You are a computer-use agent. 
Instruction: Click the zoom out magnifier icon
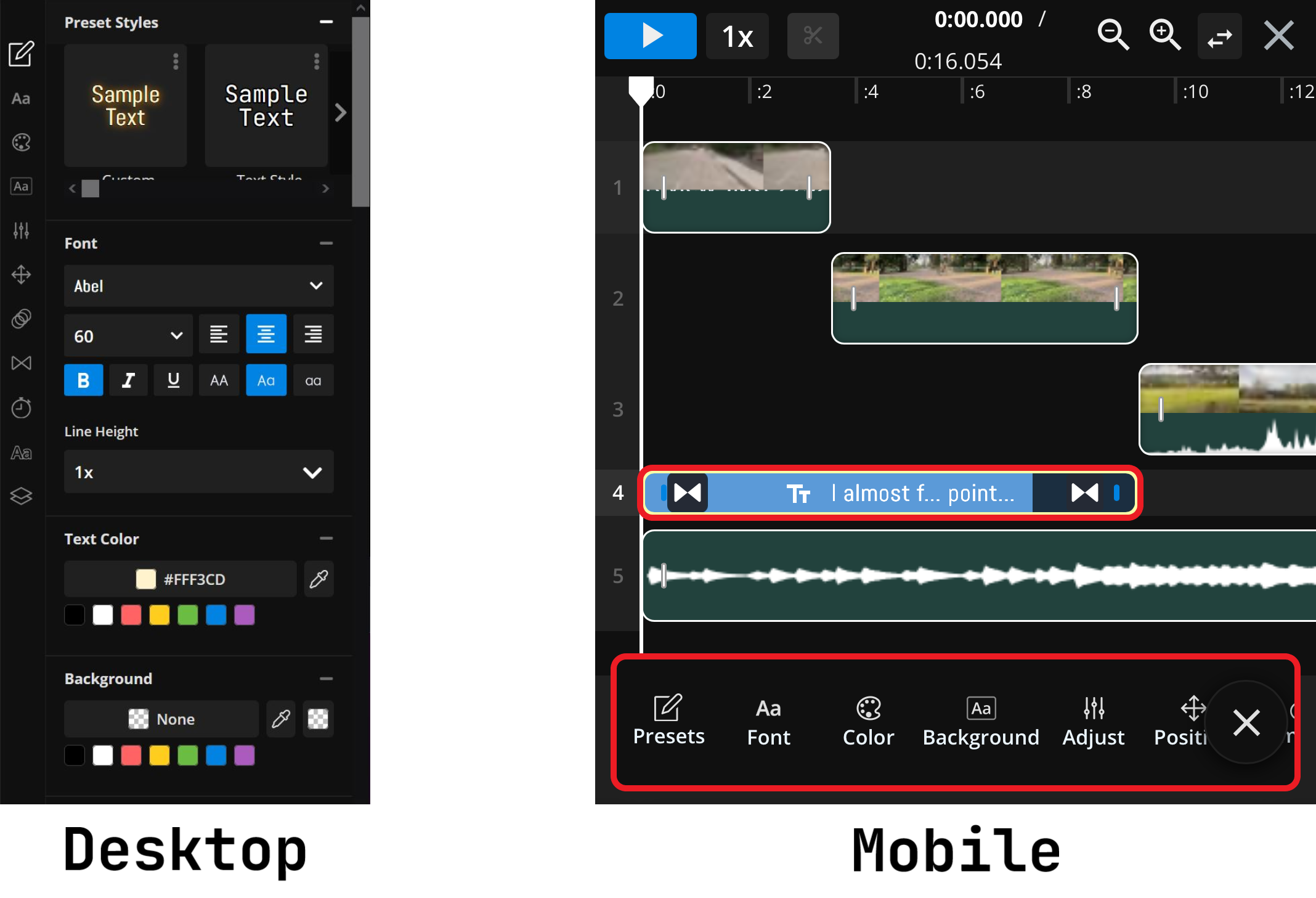(1113, 35)
